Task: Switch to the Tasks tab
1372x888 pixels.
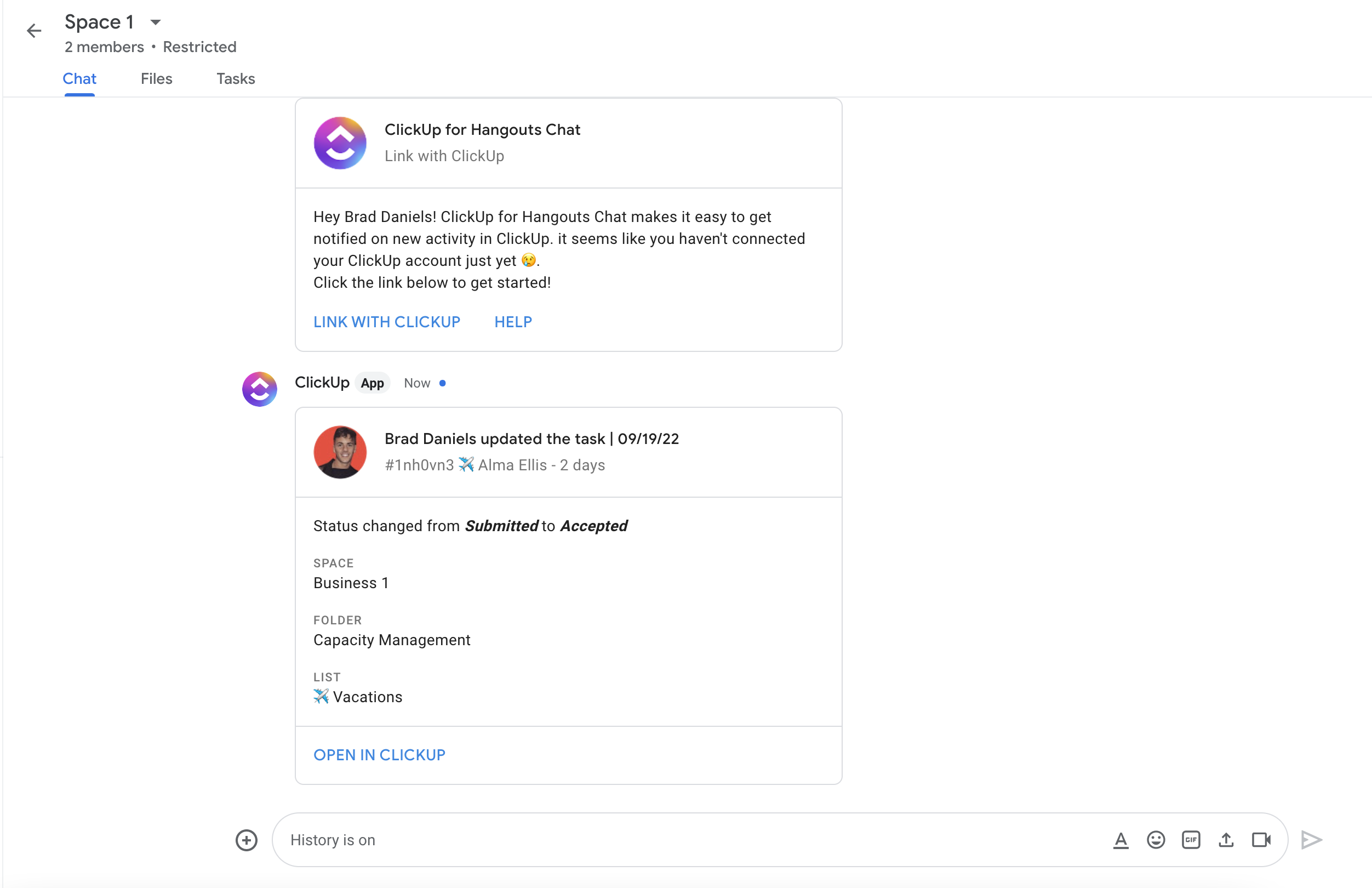Action: point(235,78)
